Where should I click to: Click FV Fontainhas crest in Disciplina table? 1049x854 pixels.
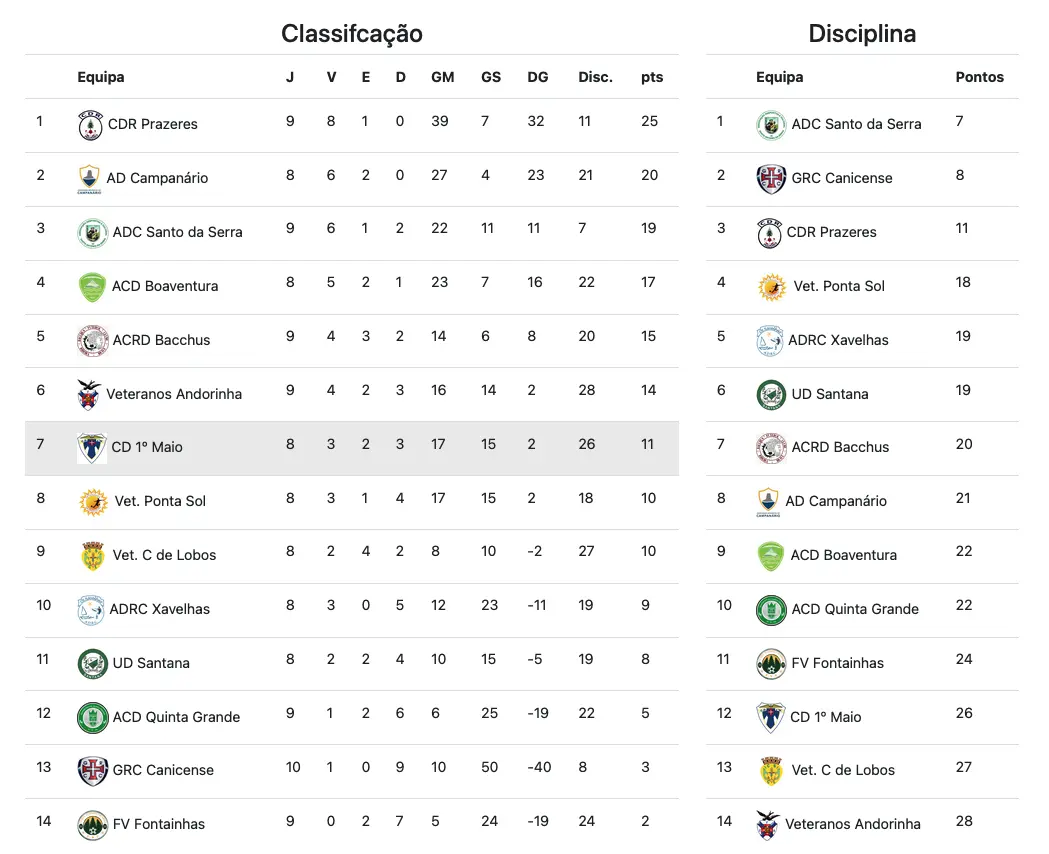tap(771, 664)
